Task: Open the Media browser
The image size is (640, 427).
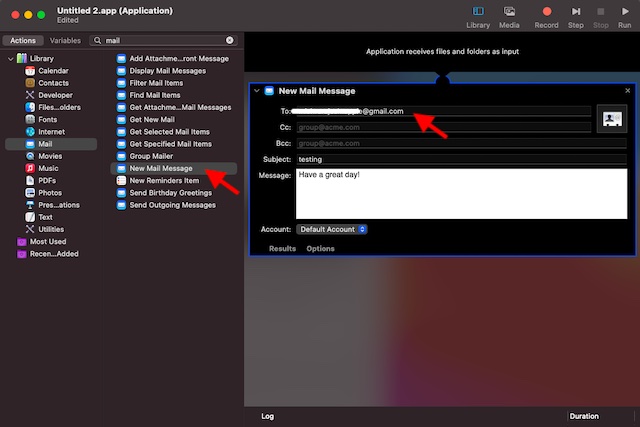Action: (x=509, y=17)
